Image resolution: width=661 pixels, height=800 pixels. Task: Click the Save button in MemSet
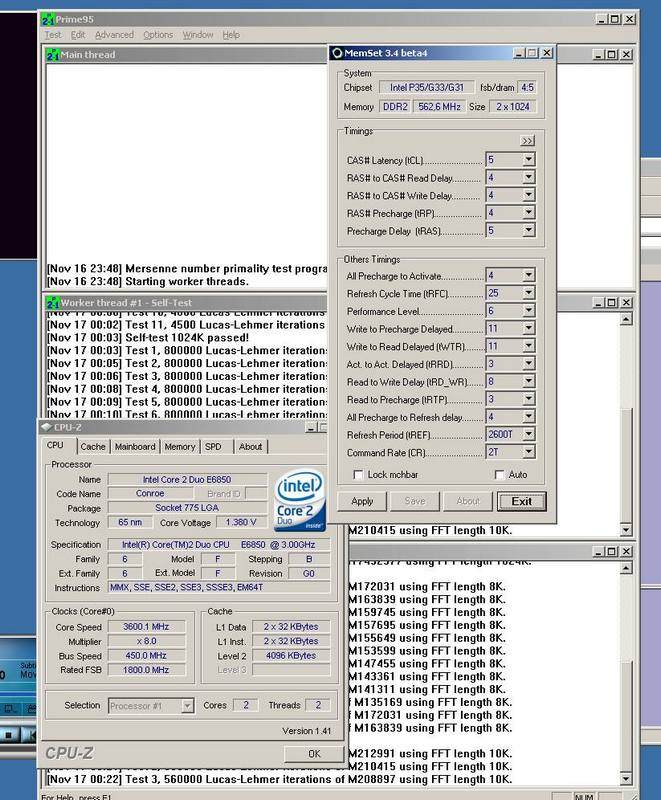pyautogui.click(x=415, y=501)
